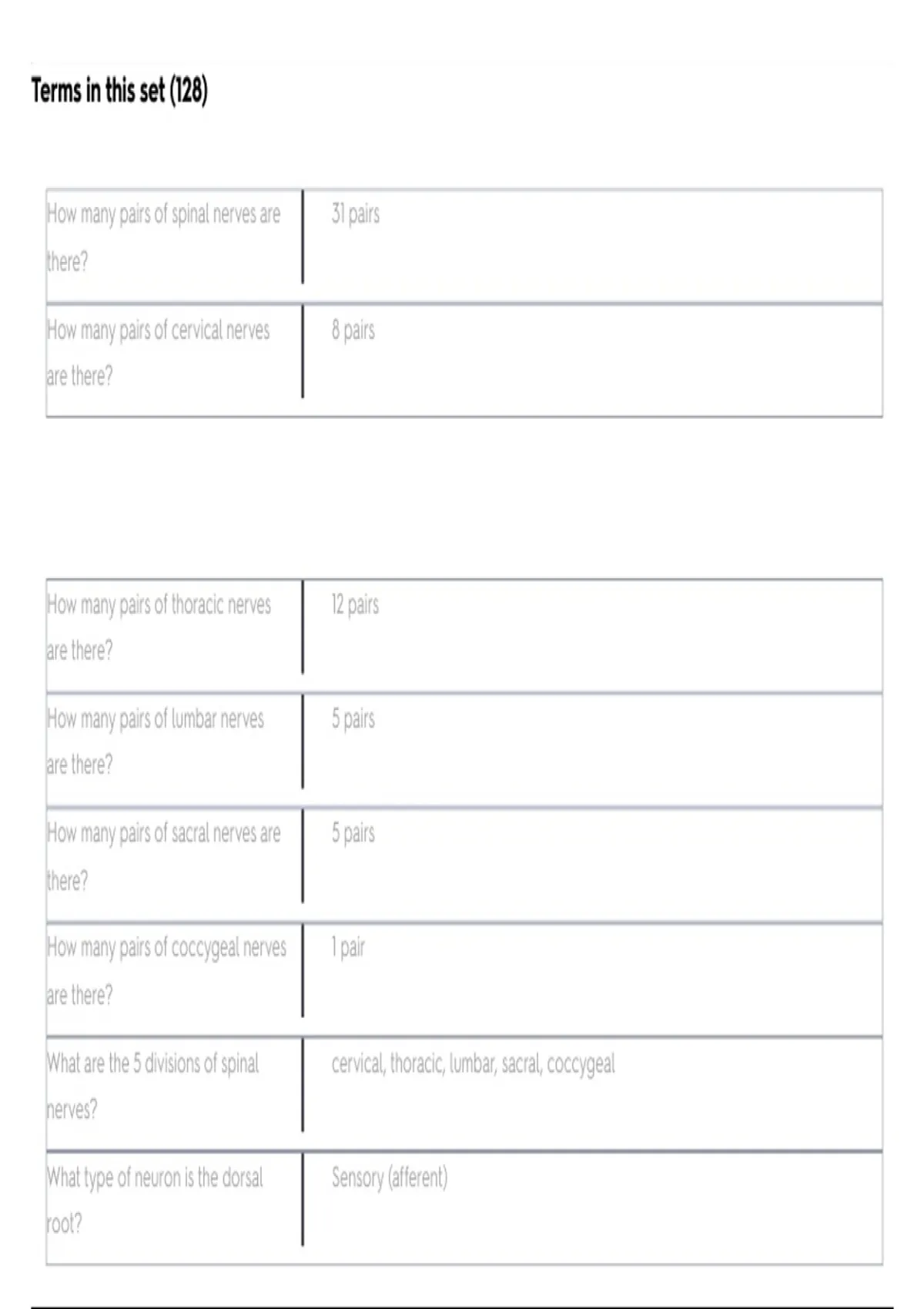
Task: Click the vertical divider in the coccygeal nerves card
Action: 303,970
